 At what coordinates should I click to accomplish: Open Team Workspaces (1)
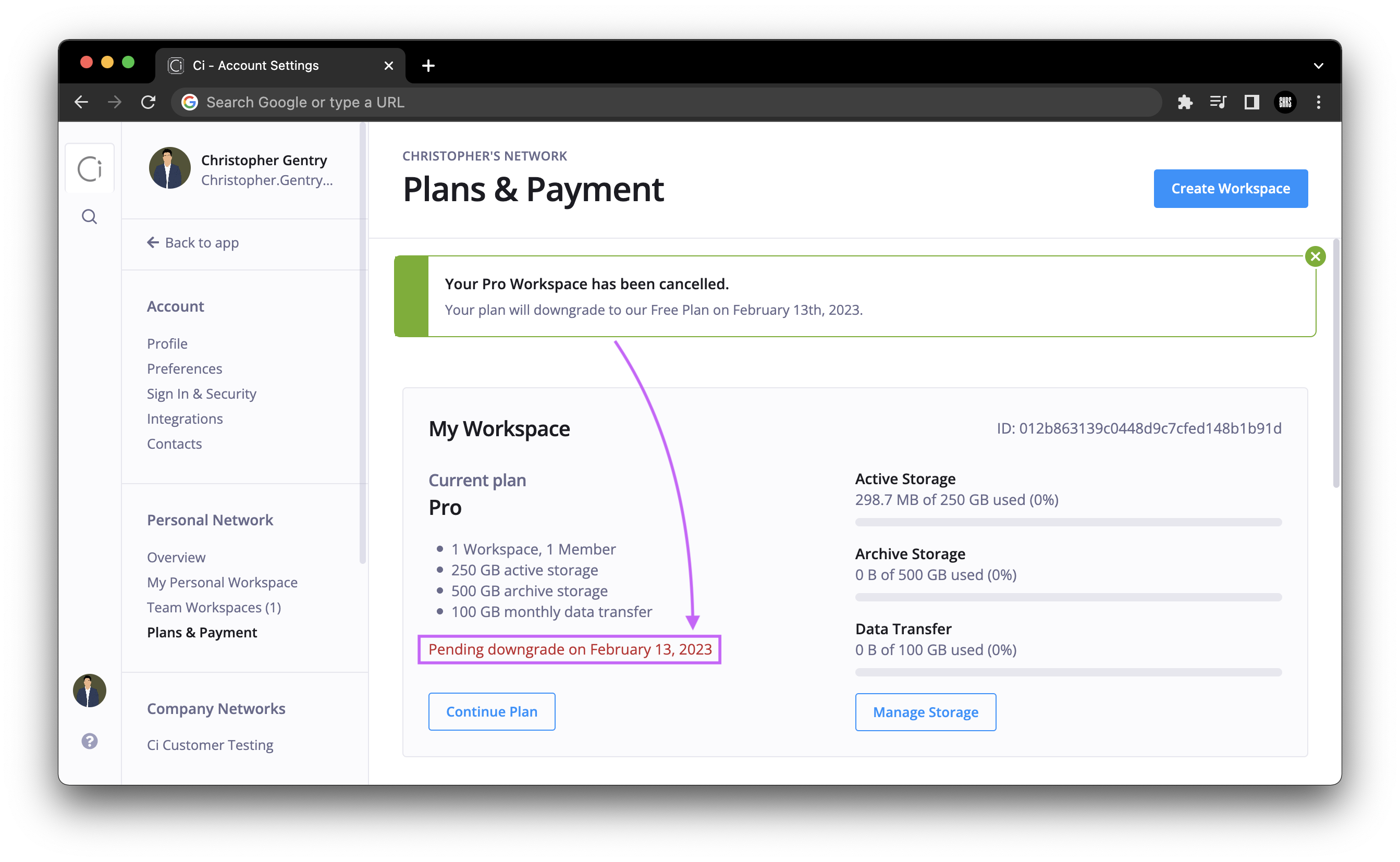click(x=214, y=607)
